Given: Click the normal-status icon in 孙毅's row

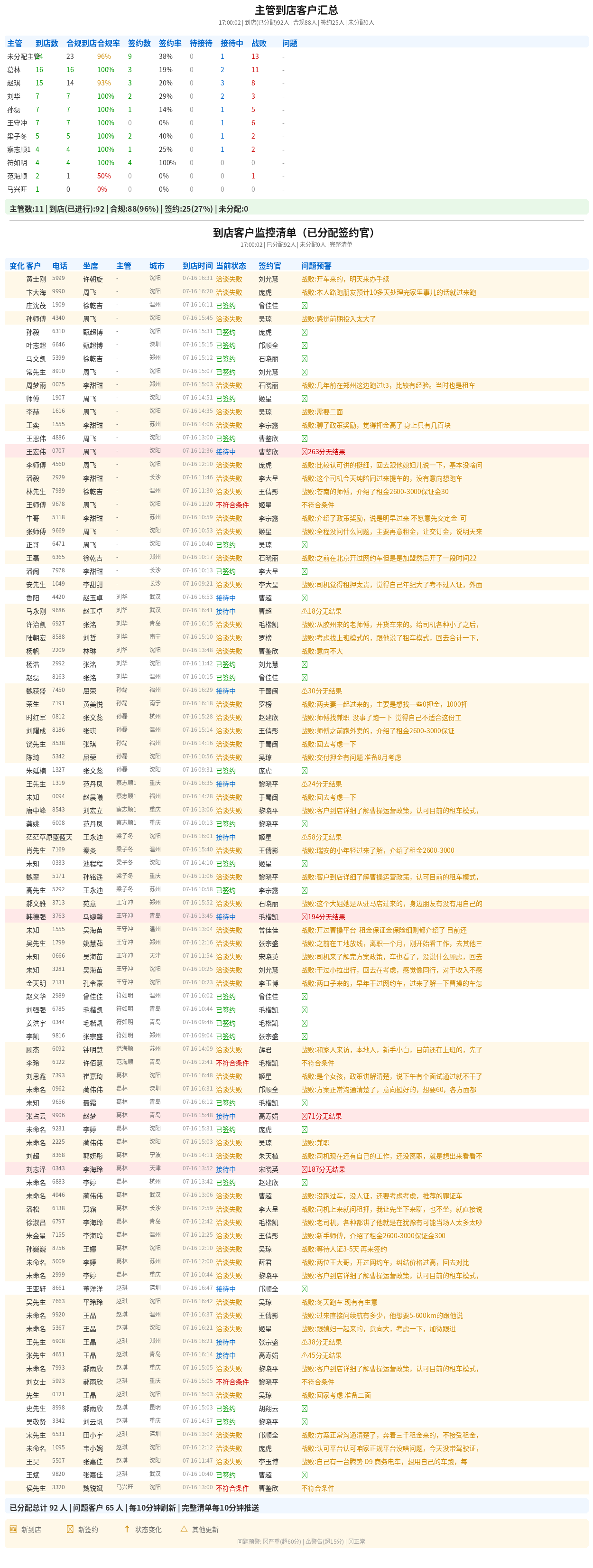Looking at the screenshot, I should pyautogui.click(x=305, y=332).
